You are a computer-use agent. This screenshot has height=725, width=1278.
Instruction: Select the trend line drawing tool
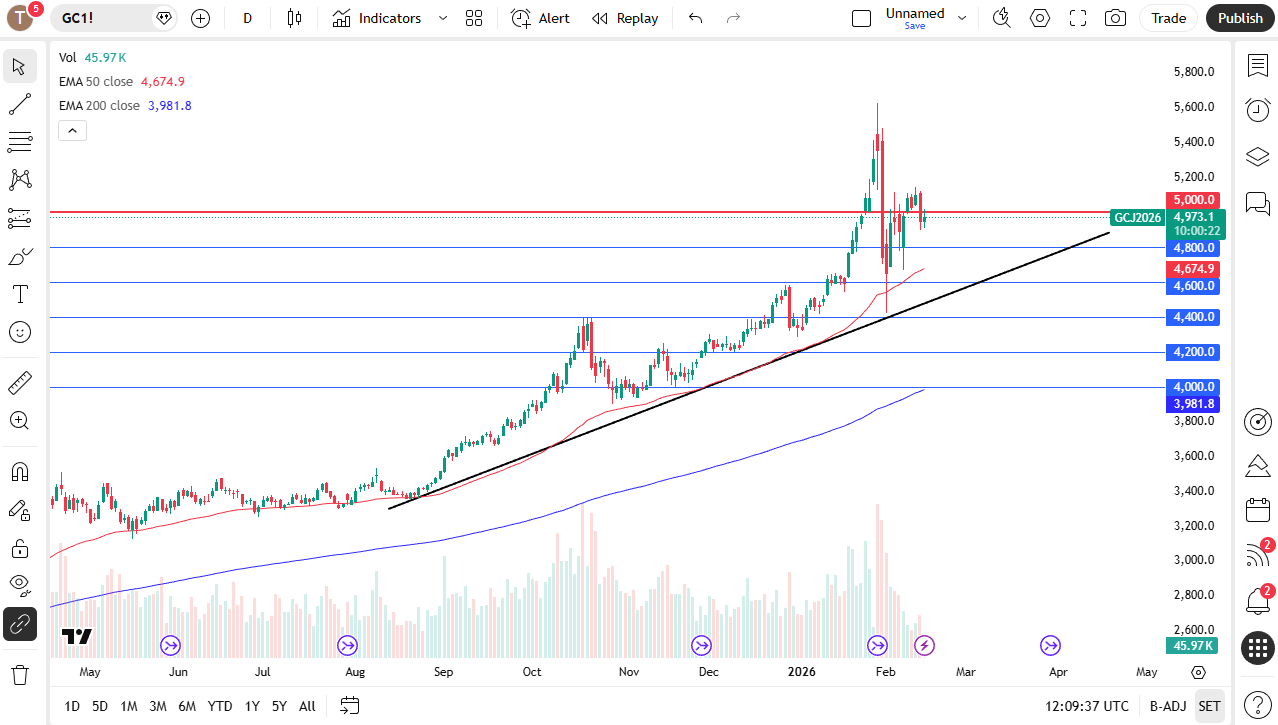tap(19, 104)
